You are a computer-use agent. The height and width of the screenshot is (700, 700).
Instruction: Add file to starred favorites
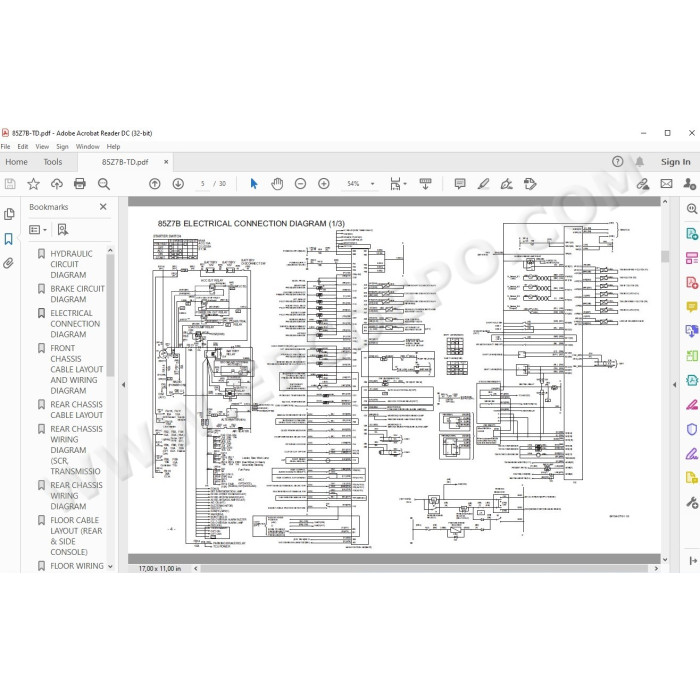pos(33,183)
